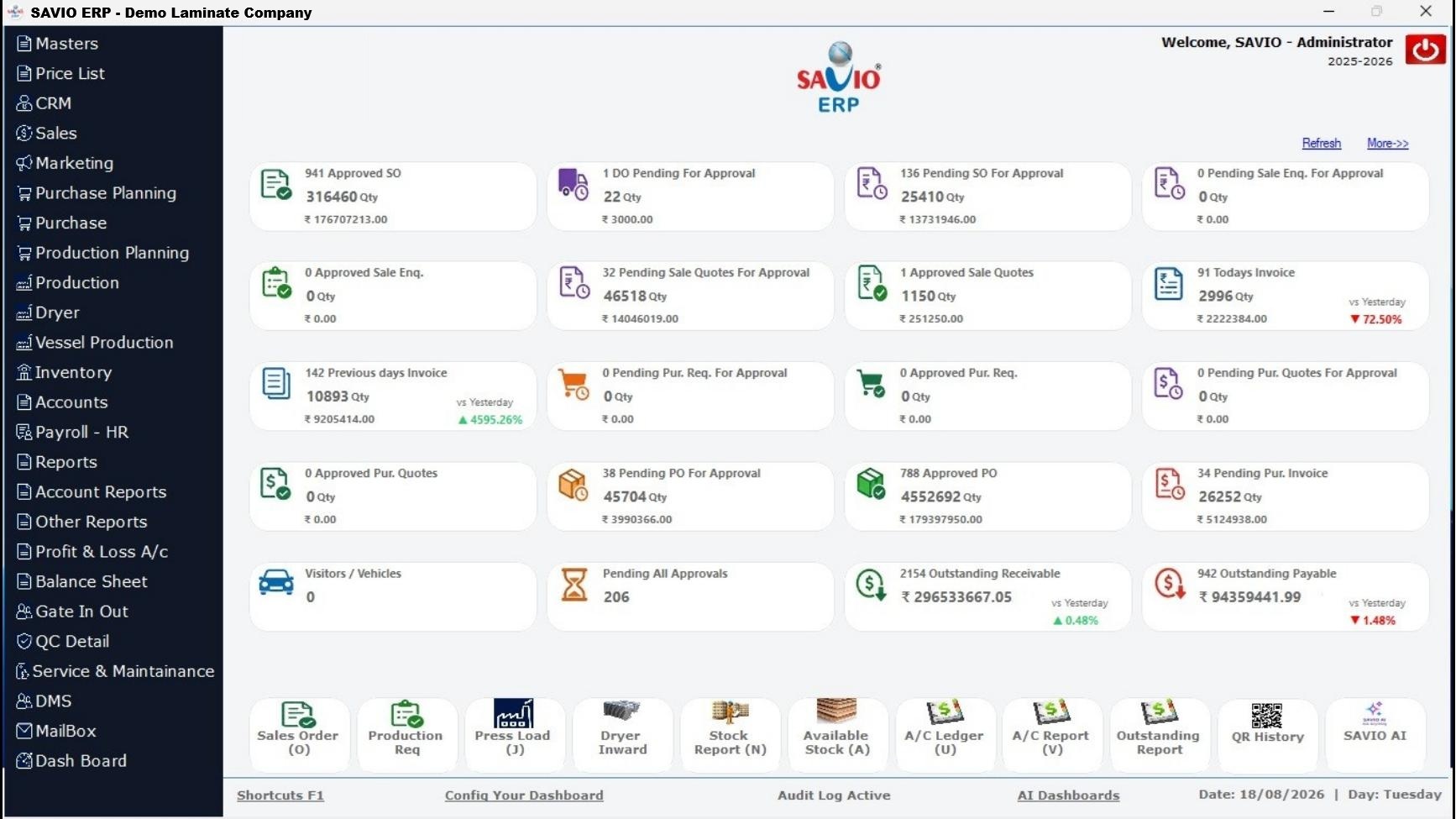
Task: Click the Audit Log Active status text
Action: point(834,795)
